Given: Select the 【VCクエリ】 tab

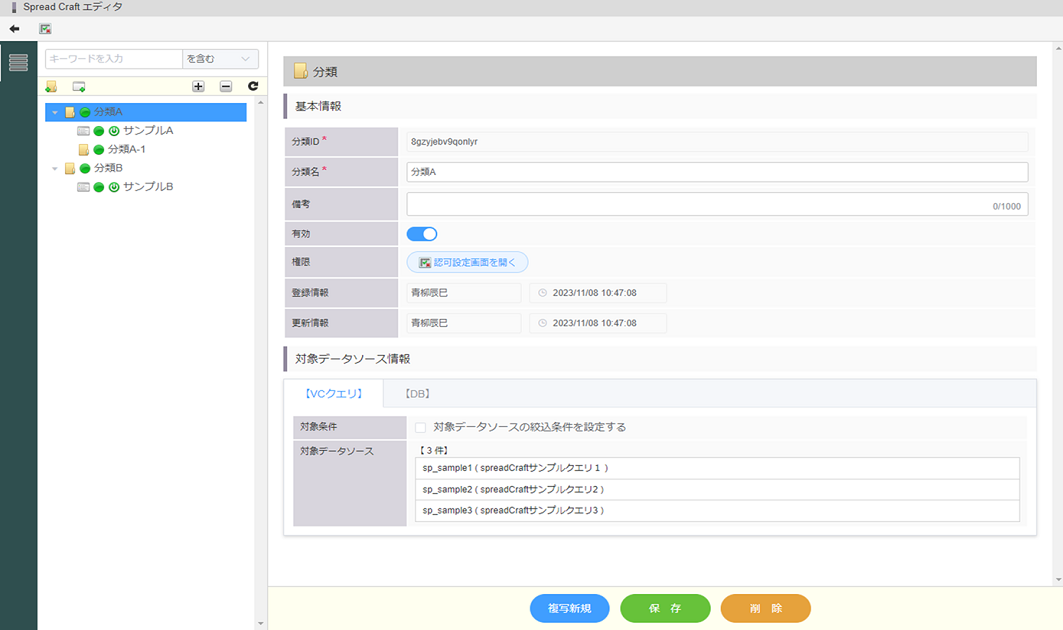Looking at the screenshot, I should coord(333,394).
